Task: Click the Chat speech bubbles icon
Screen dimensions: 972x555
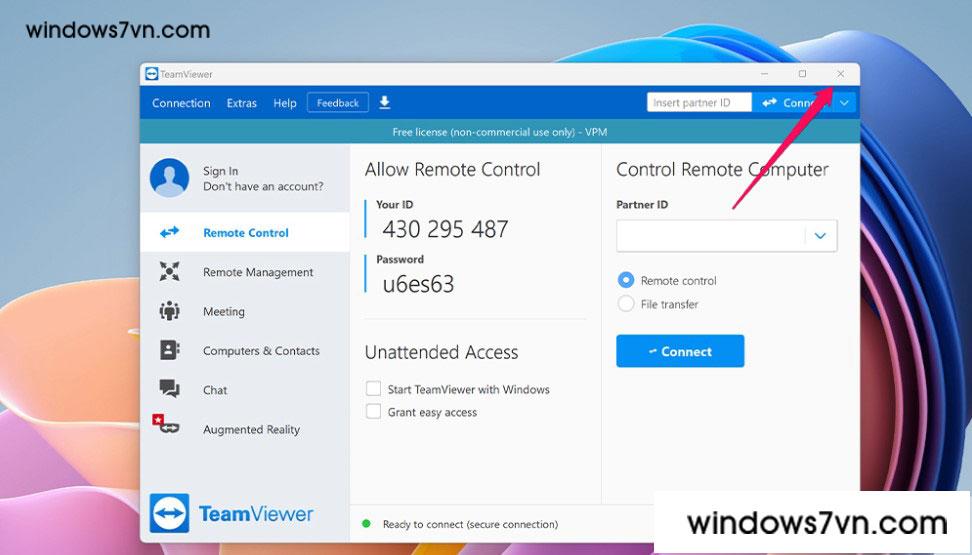Action: (x=169, y=389)
